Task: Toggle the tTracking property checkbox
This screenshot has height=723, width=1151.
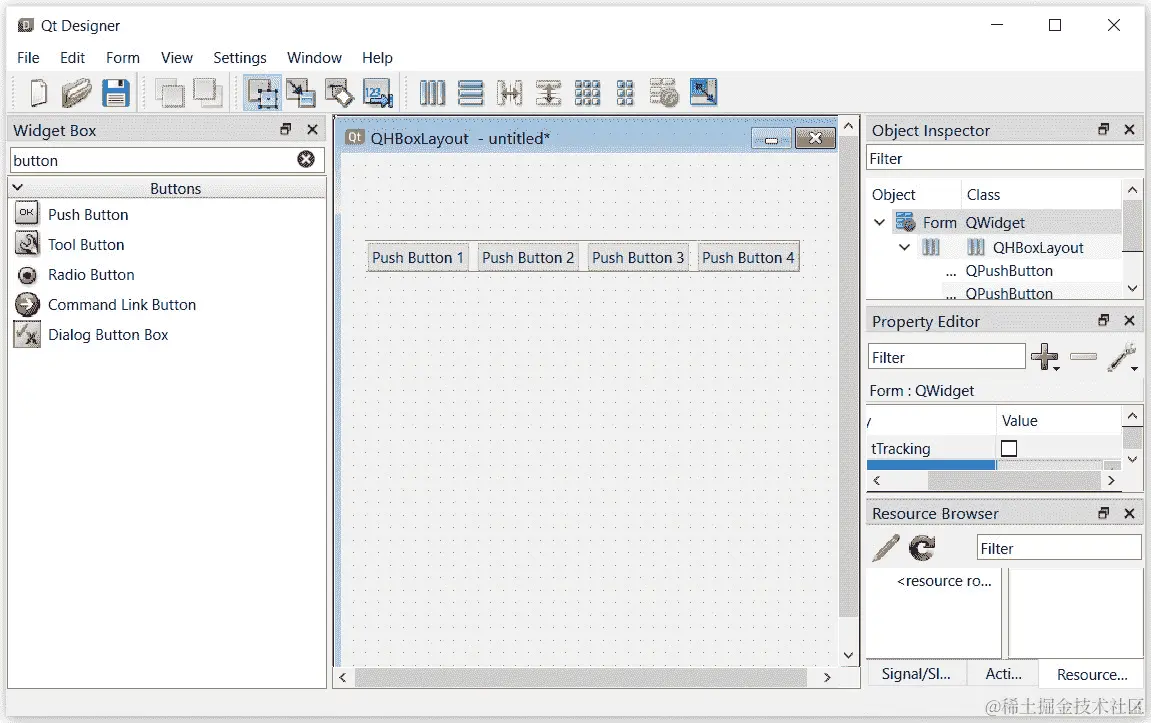Action: click(x=1009, y=448)
